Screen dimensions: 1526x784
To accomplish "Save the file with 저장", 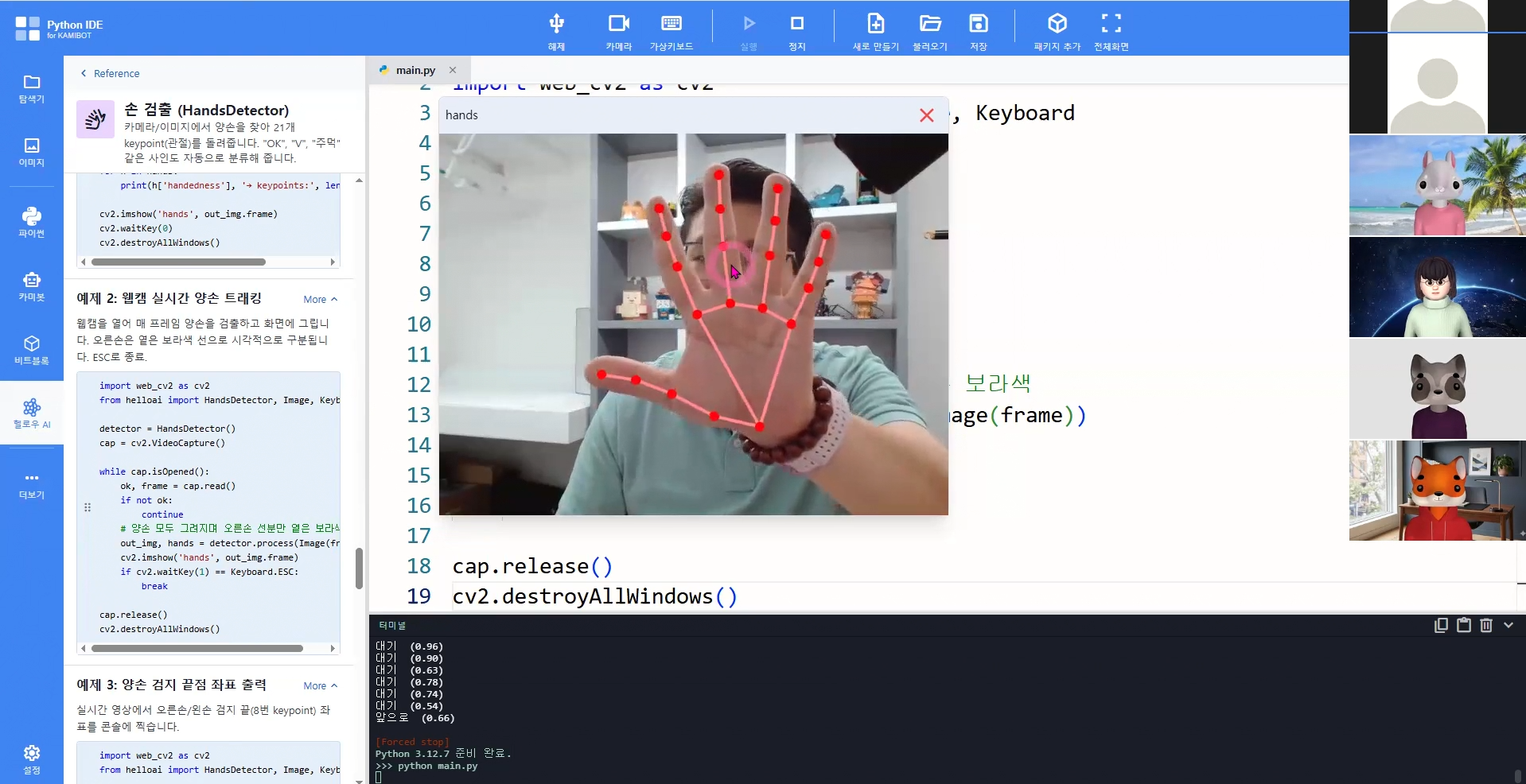I will (x=979, y=31).
